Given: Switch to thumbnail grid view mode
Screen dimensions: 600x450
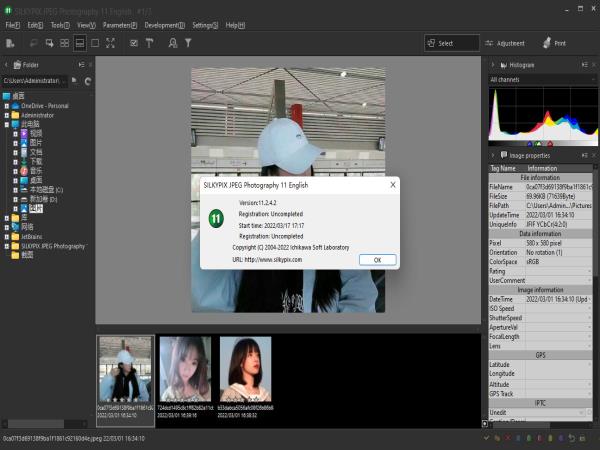Looking at the screenshot, I should [x=64, y=43].
